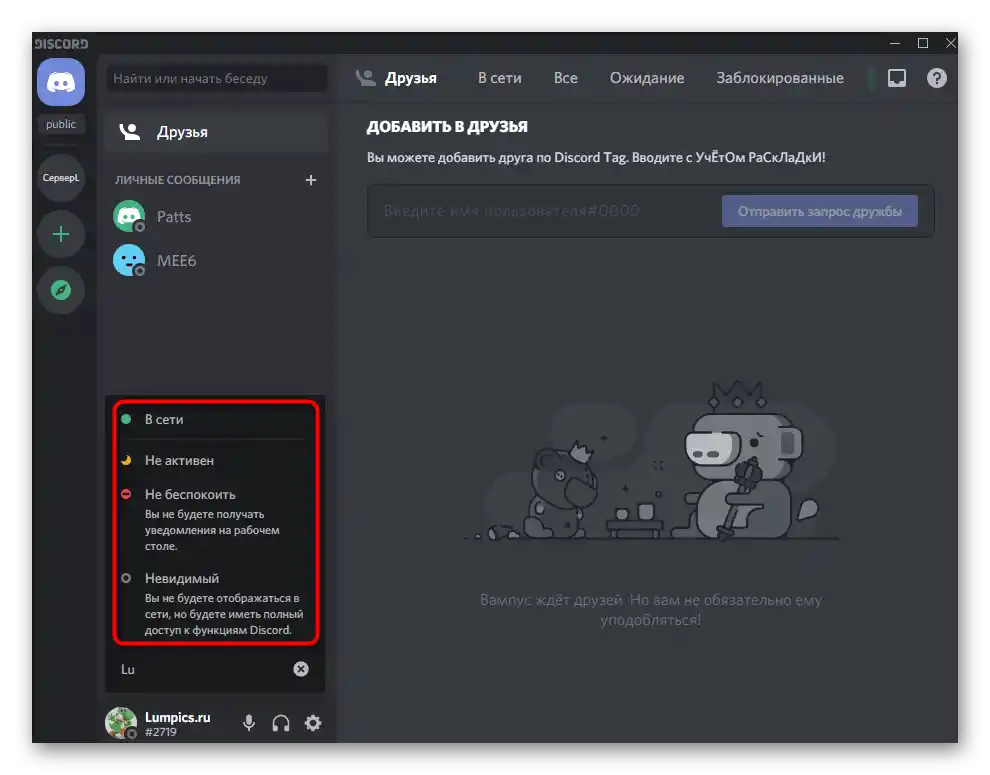Maximize the Discord window
This screenshot has height=775, width=990.
pos(922,43)
